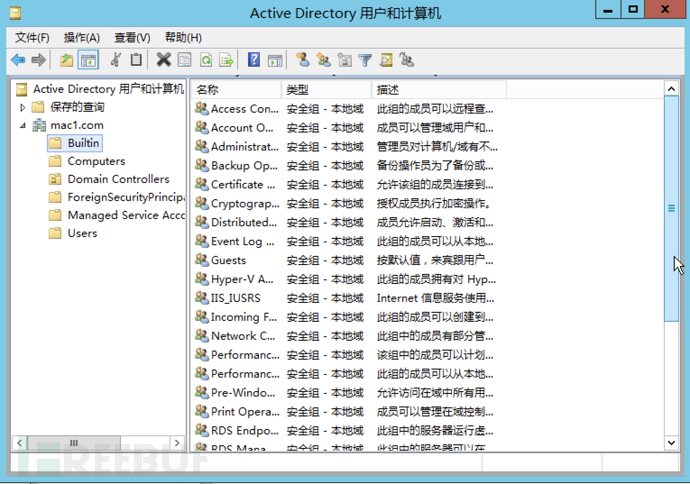Create a new group icon
The height and width of the screenshot is (484, 690).
[x=323, y=60]
